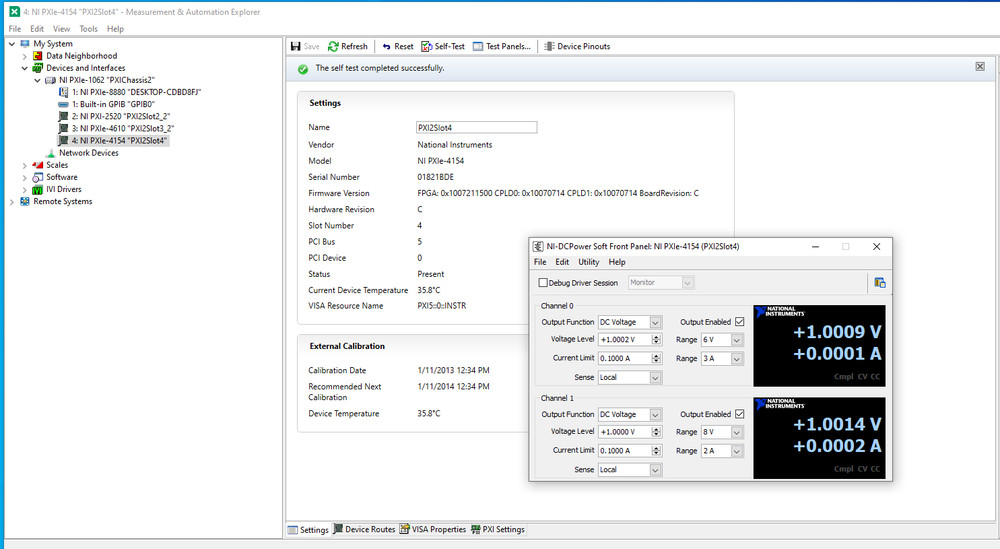Click the Refresh toolbar icon
This screenshot has height=549, width=1000.
(x=334, y=47)
